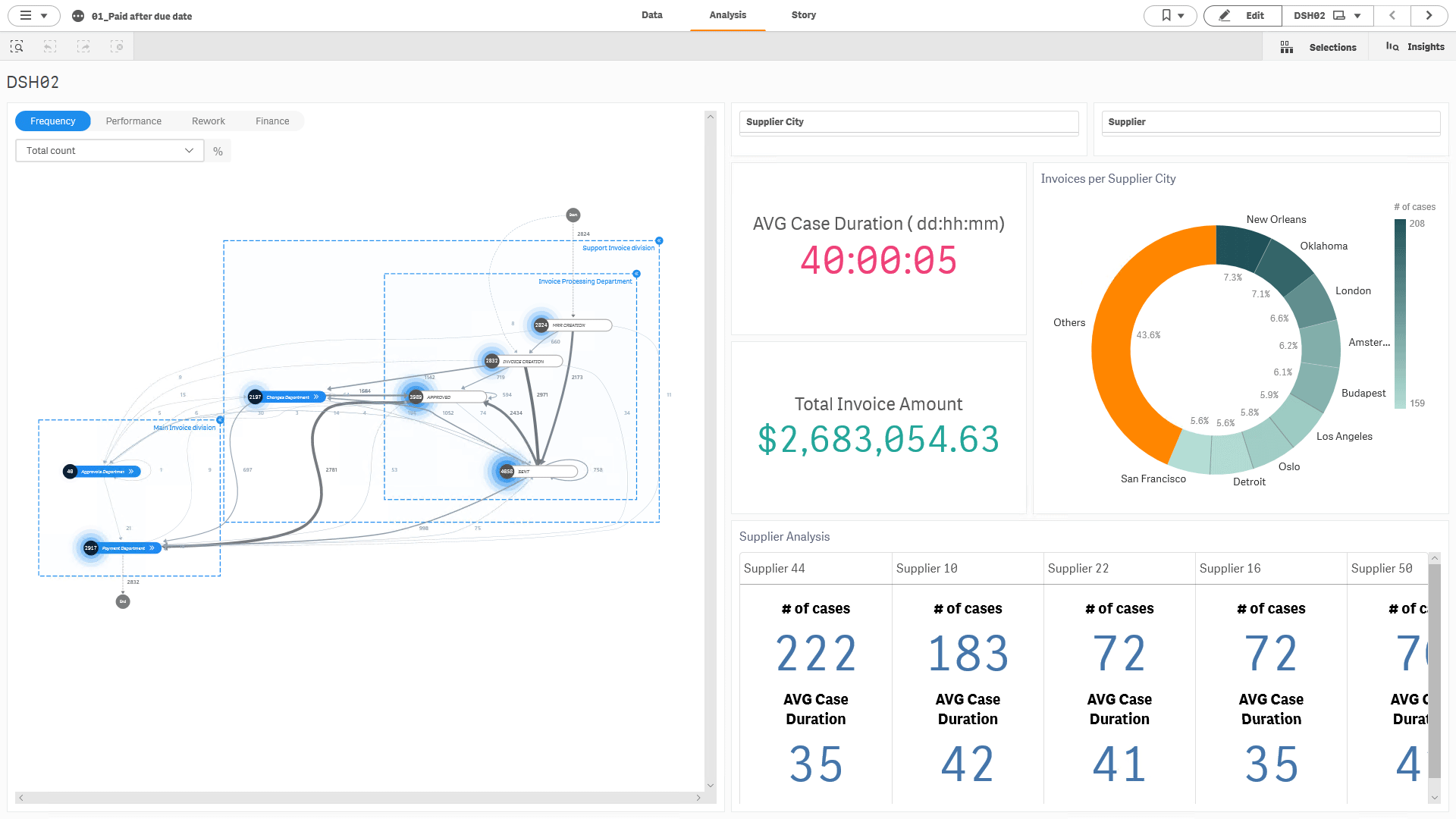Image resolution: width=1456 pixels, height=819 pixels.
Task: Click the San Francisco label in the chart
Action: 1153,479
